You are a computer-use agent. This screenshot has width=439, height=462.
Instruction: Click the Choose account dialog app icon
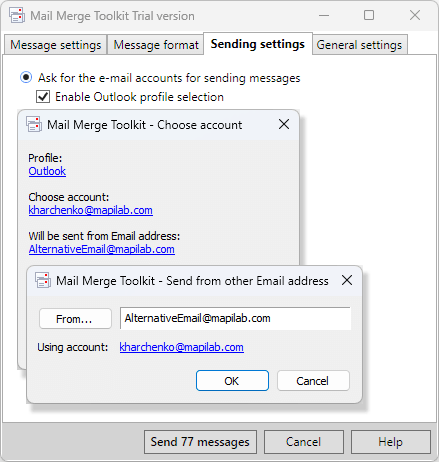pos(34,125)
